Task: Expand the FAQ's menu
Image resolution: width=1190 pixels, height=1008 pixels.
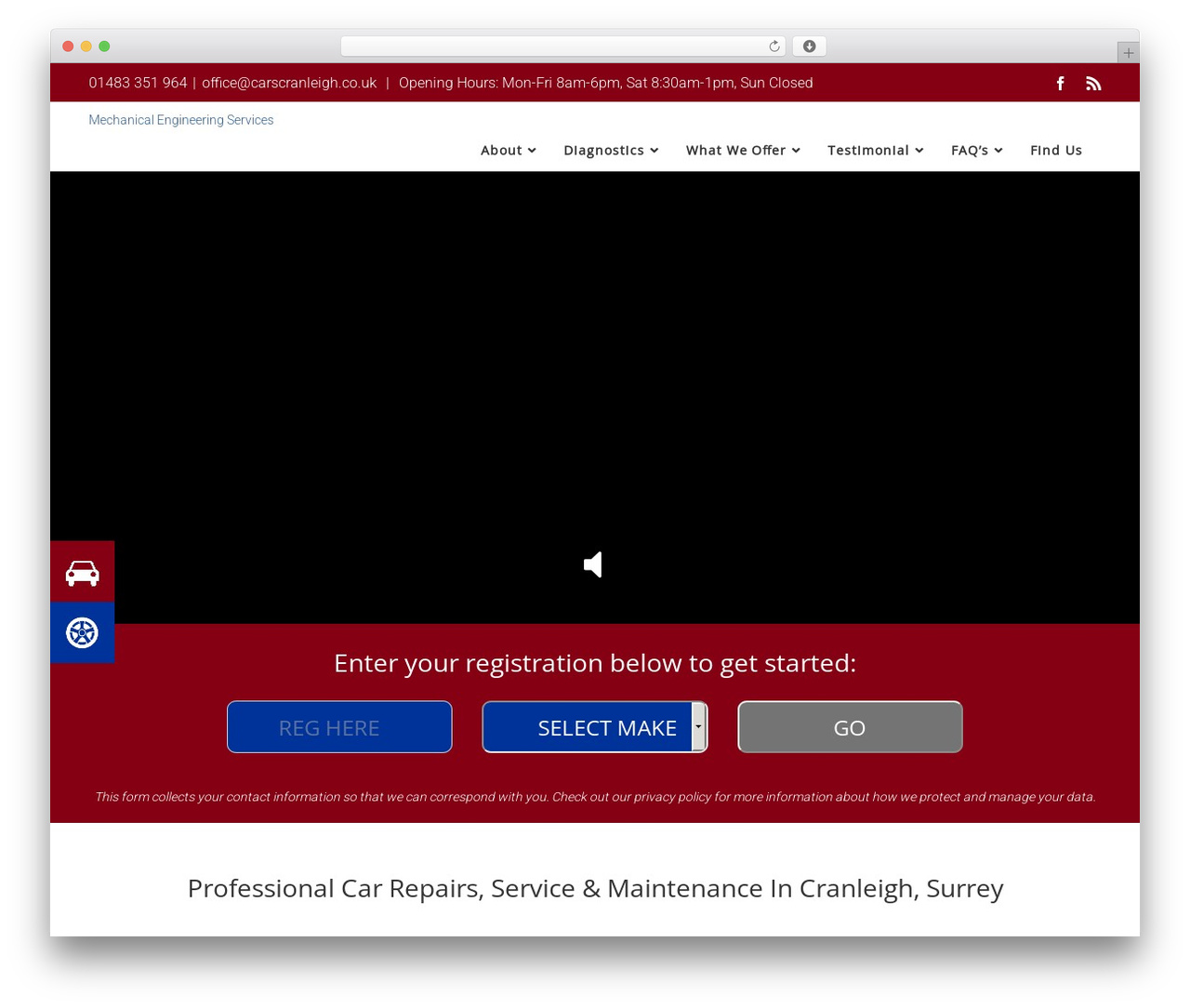Action: click(976, 151)
